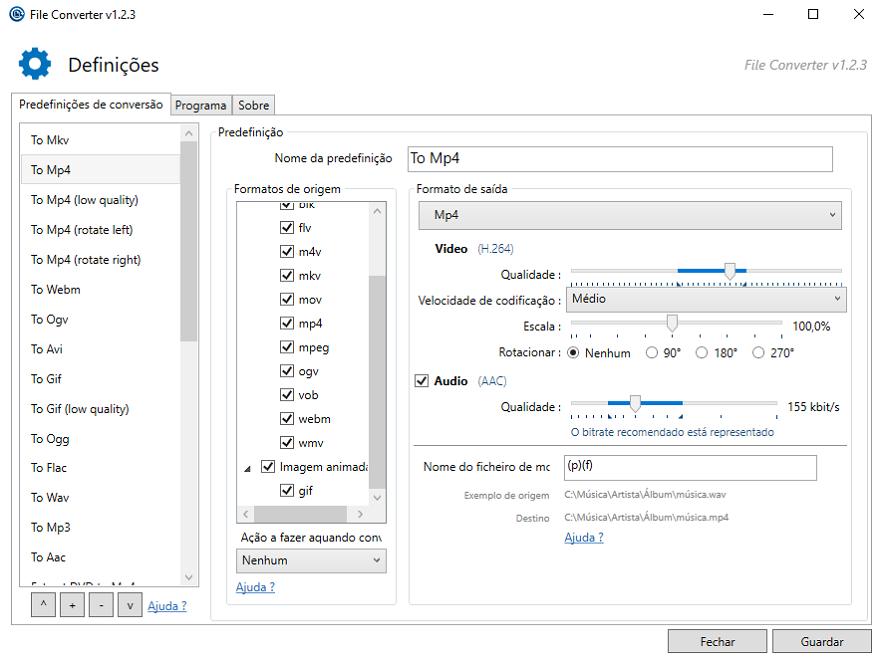Add a new preset with + button
Image resolution: width=881 pixels, height=661 pixels.
72,605
